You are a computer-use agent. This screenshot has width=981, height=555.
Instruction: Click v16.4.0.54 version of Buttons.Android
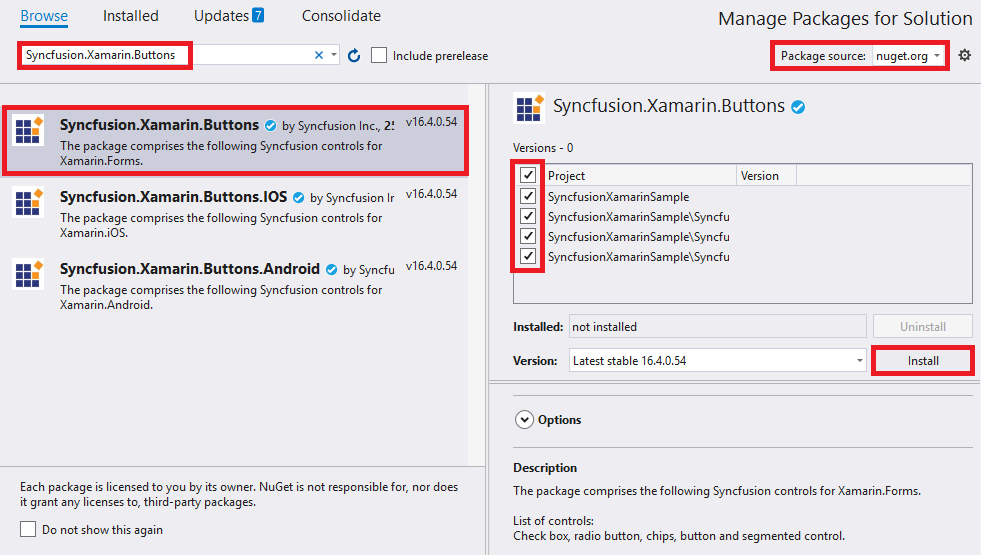click(x=431, y=266)
